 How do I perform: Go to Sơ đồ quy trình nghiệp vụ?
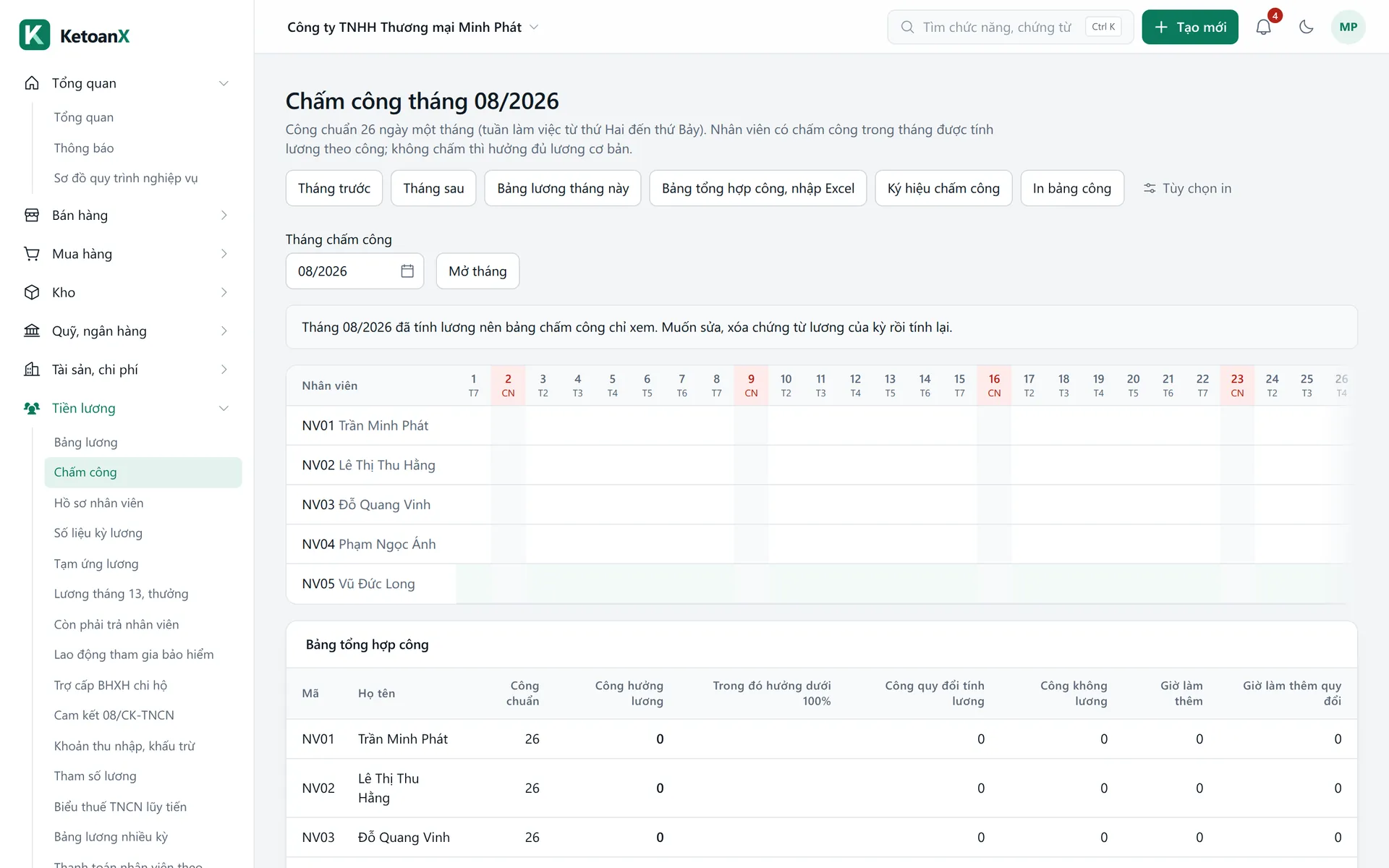[x=143, y=178]
